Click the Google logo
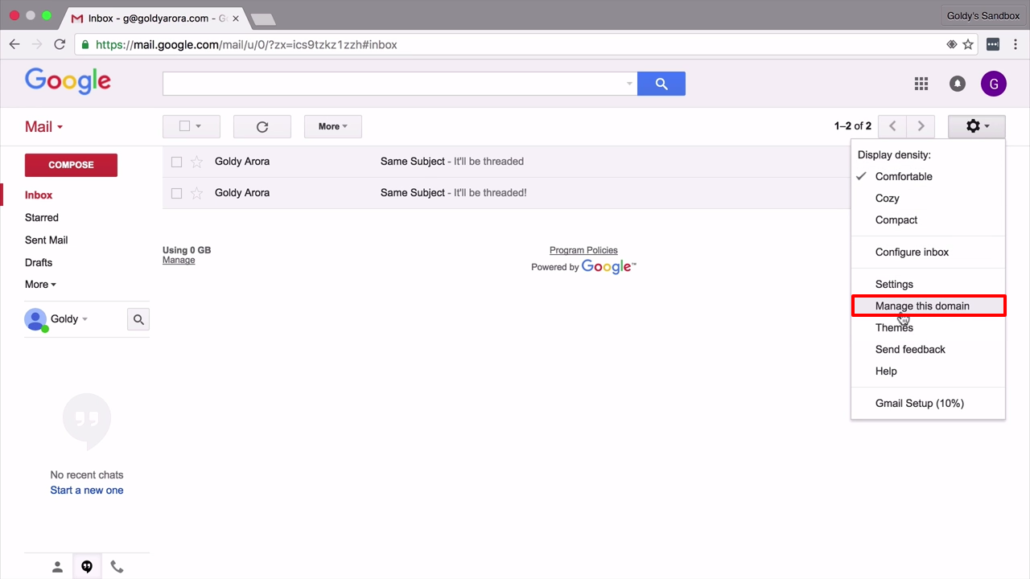Screen dimensions: 1030x579 68,81
